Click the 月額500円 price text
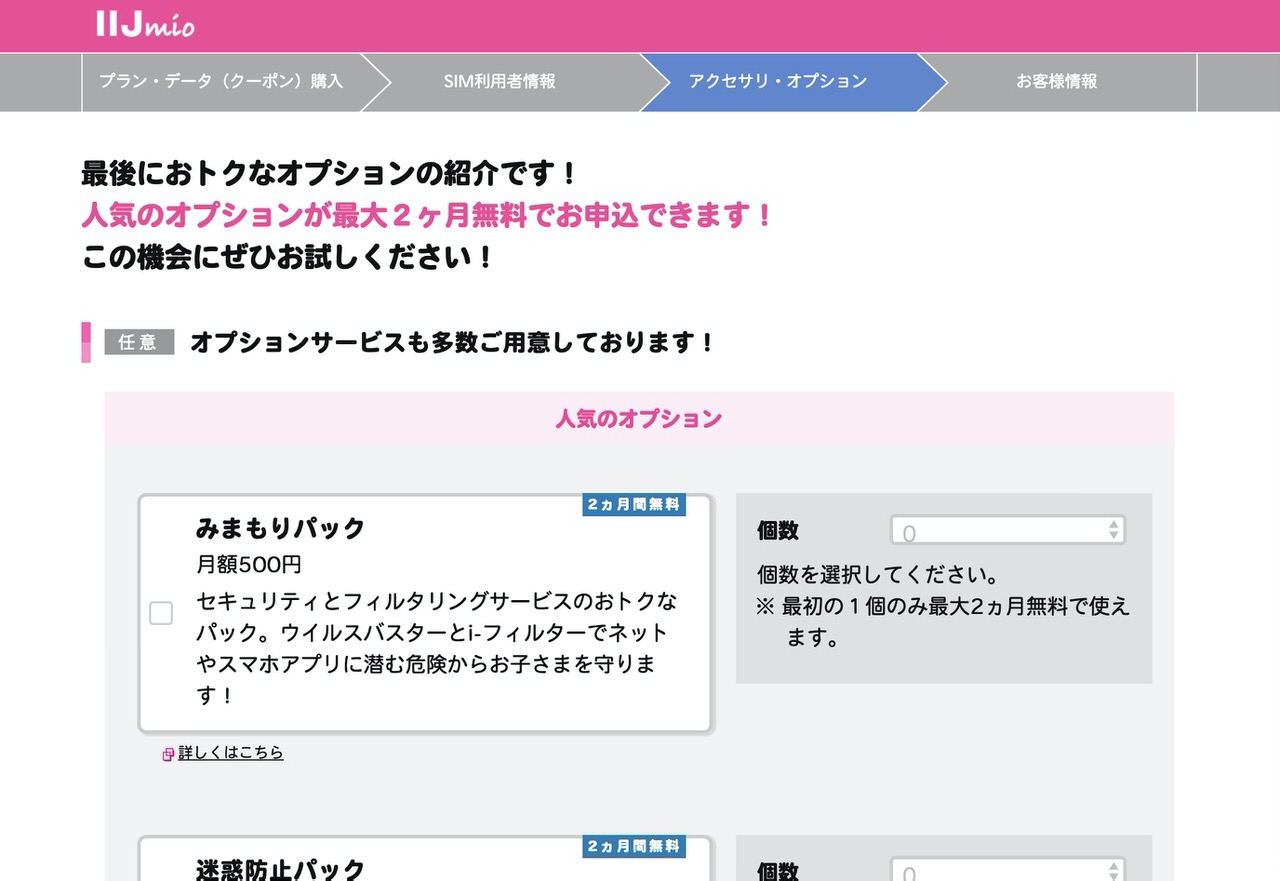The image size is (1280, 881). [249, 565]
